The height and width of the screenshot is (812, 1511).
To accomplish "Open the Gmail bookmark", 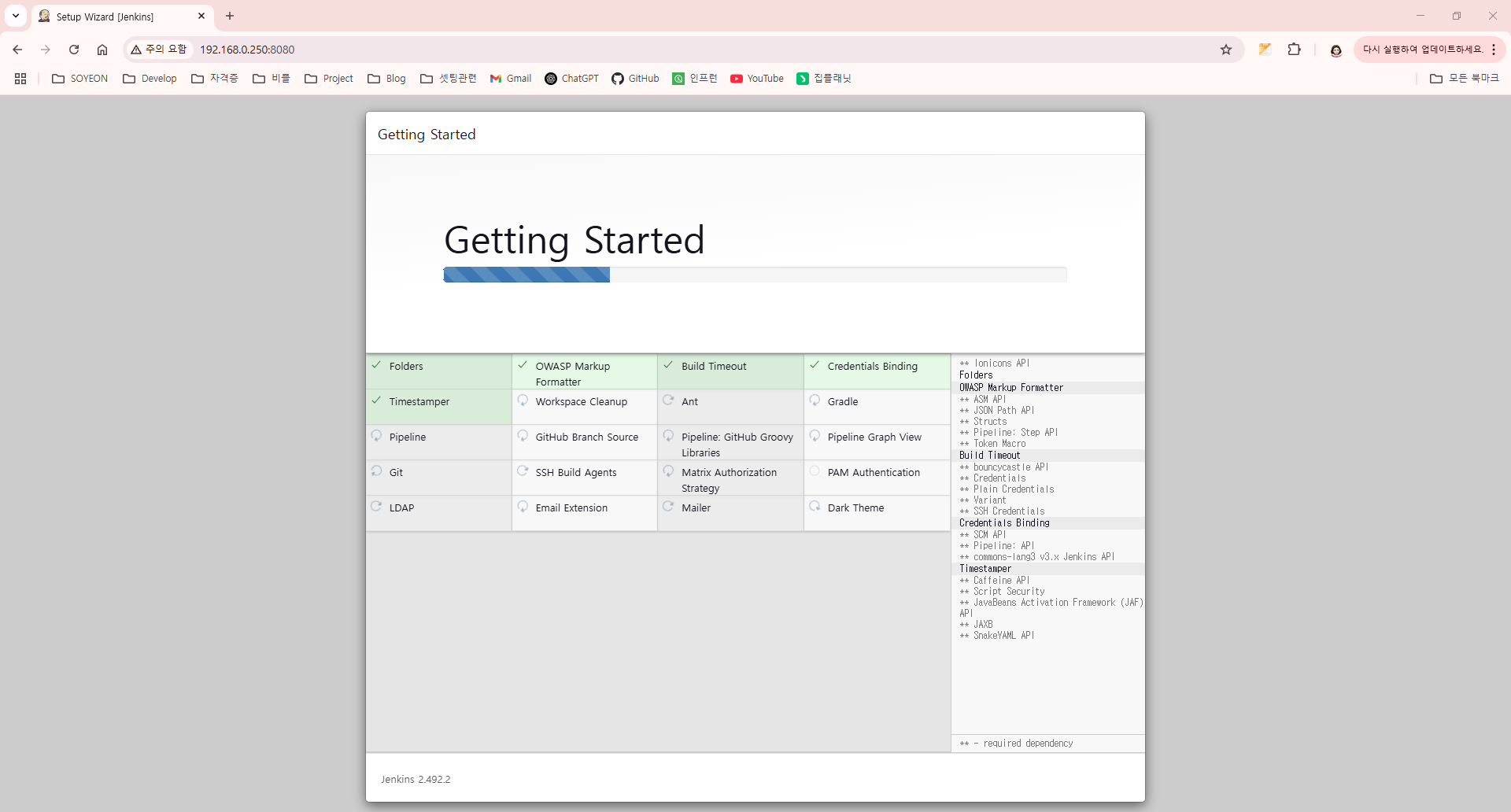I will (511, 79).
